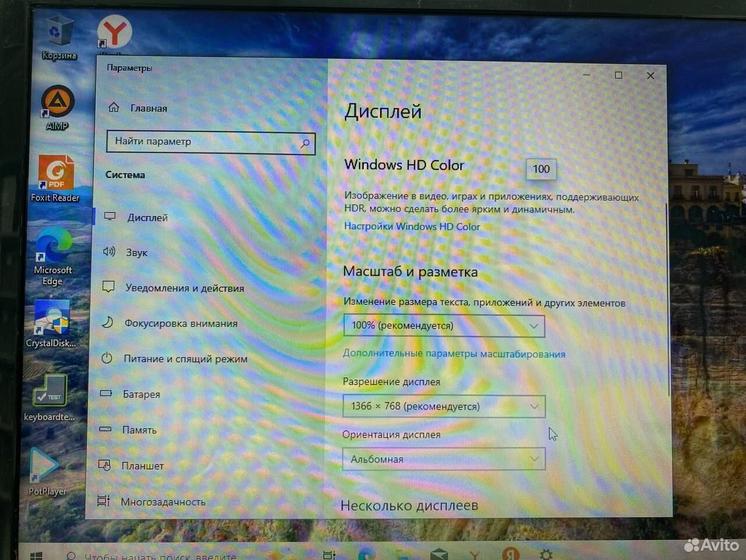Open PotPlayer desktop shortcut
746x560 pixels.
(x=46, y=466)
